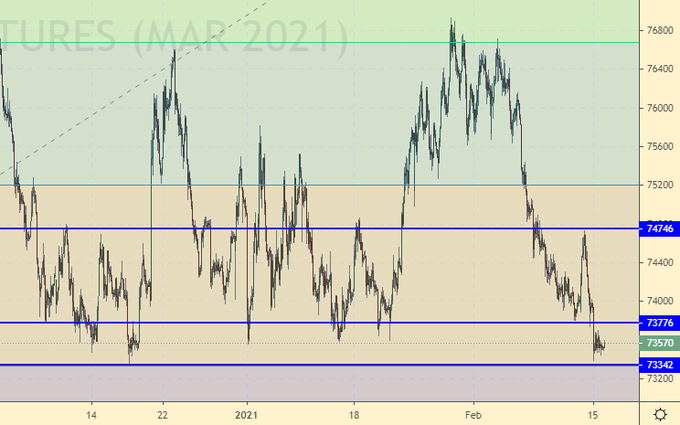
Task: Click the 74400 price axis label
Action: coord(660,262)
